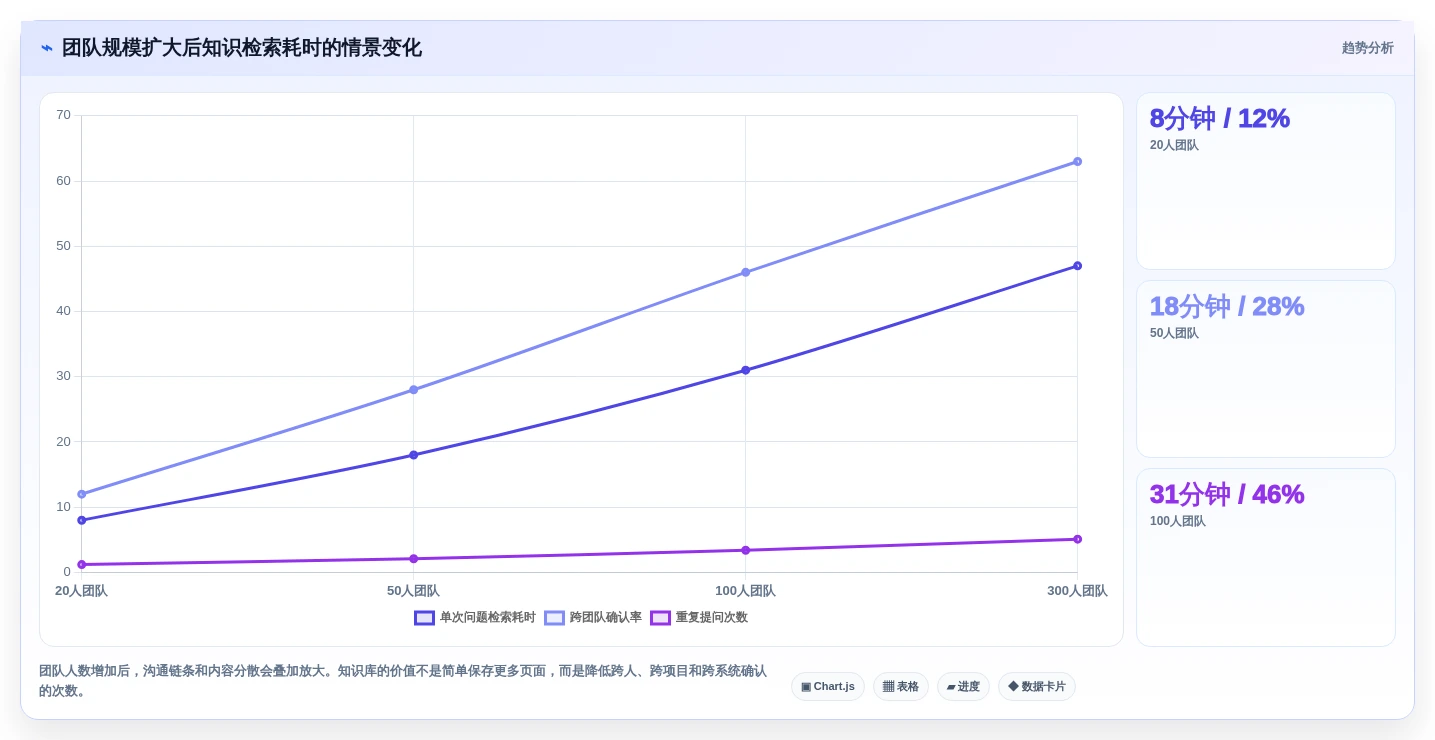Screen dimensions: 1435x740
Task: Click the description paragraph starting 团队人数增加后
Action: click(x=403, y=681)
